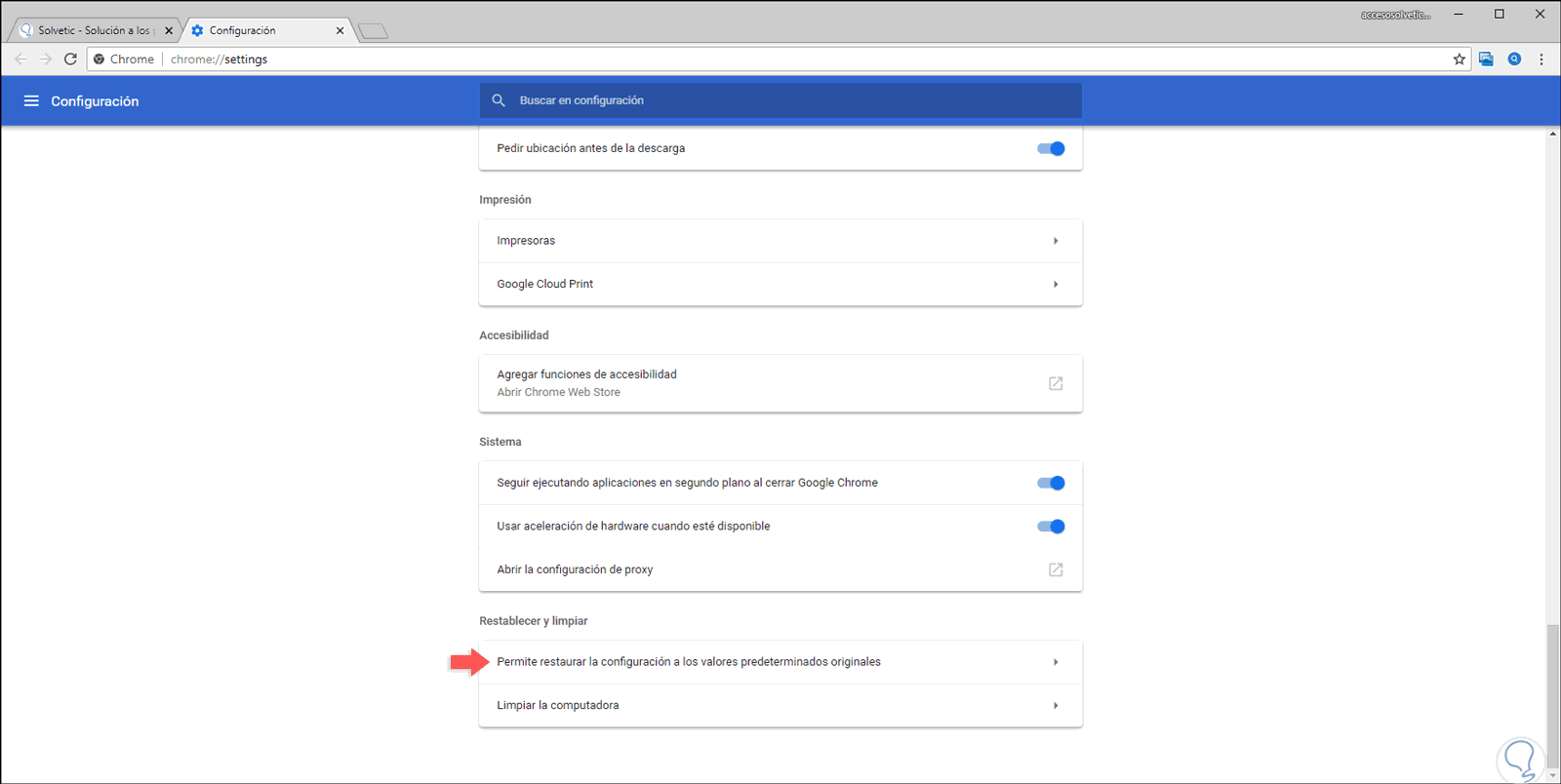Click the proxy settings external link icon
1561x784 pixels.
[x=1056, y=569]
